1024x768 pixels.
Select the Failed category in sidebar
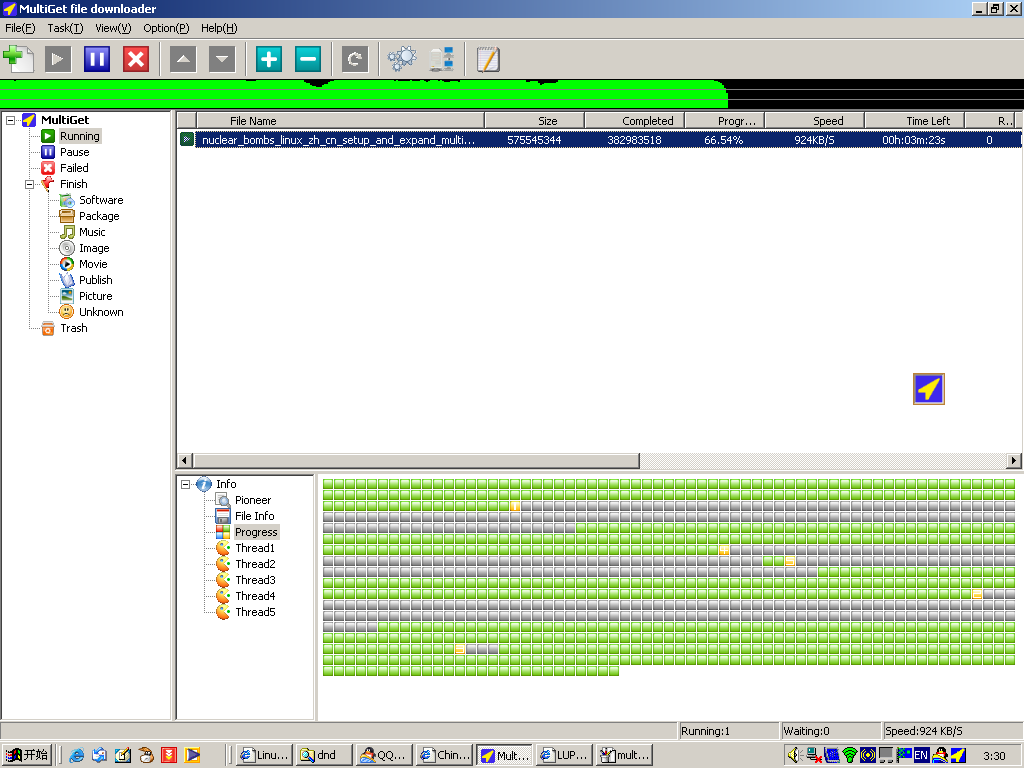tap(74, 168)
